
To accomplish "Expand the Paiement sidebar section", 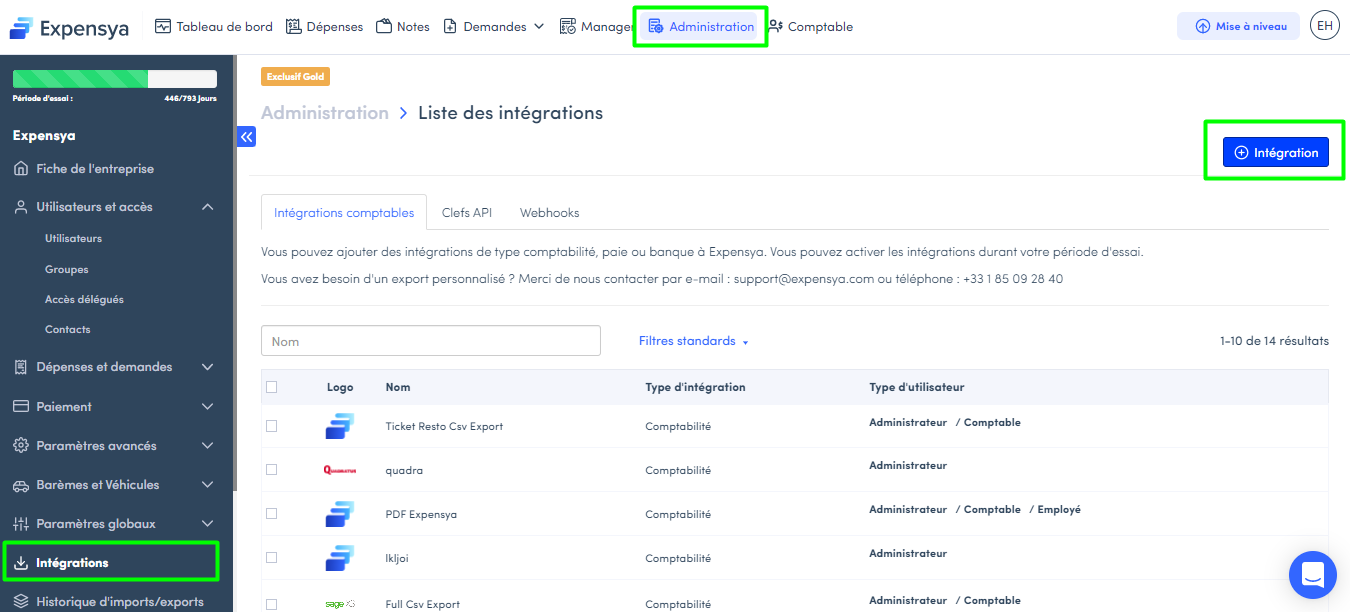I will (x=116, y=407).
